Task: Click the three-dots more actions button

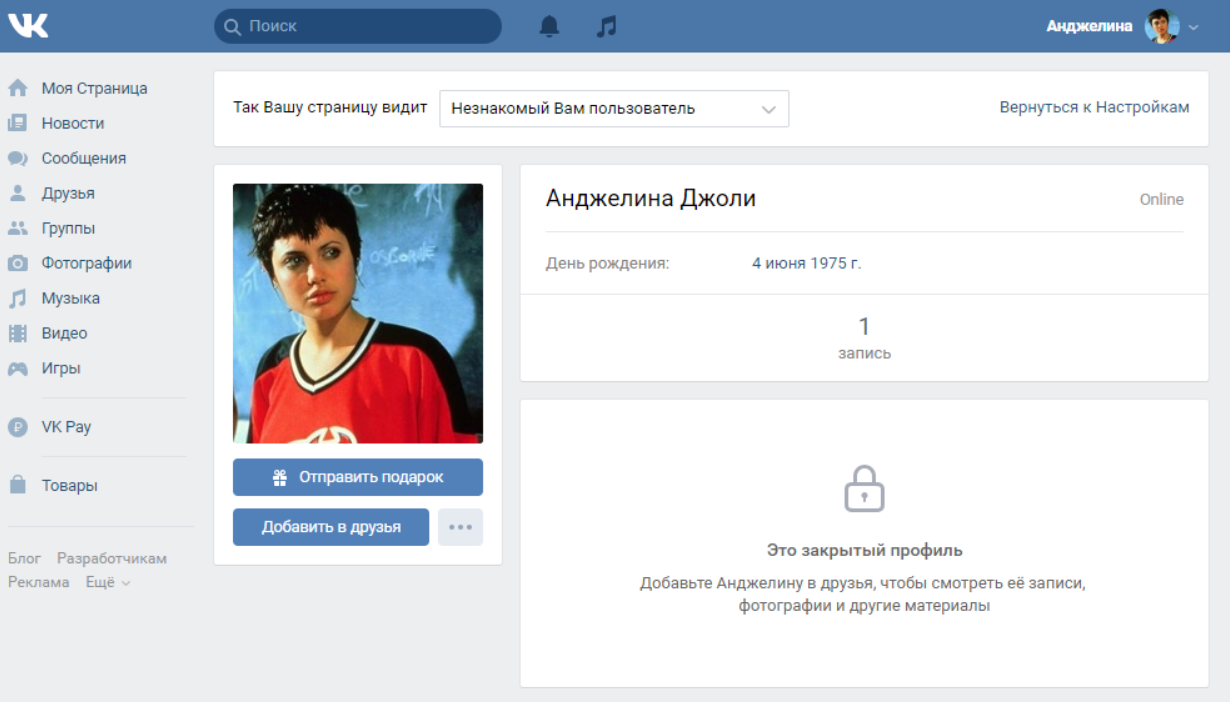Action: pos(460,527)
